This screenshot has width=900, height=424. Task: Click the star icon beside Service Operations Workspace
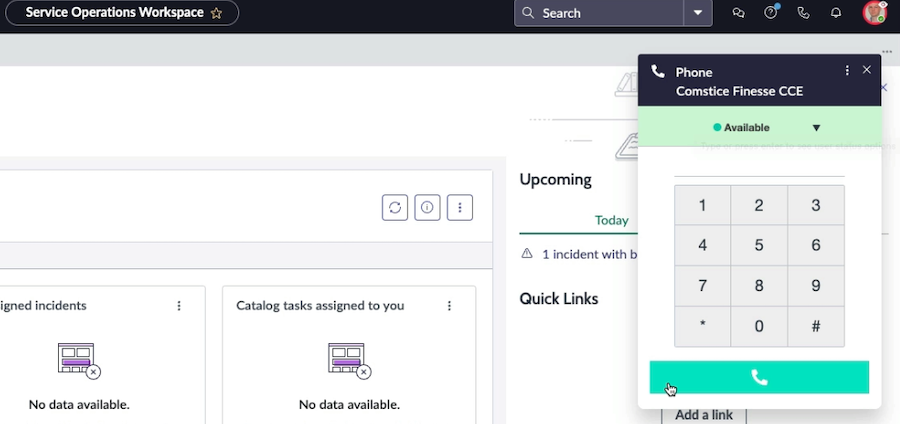click(x=217, y=13)
